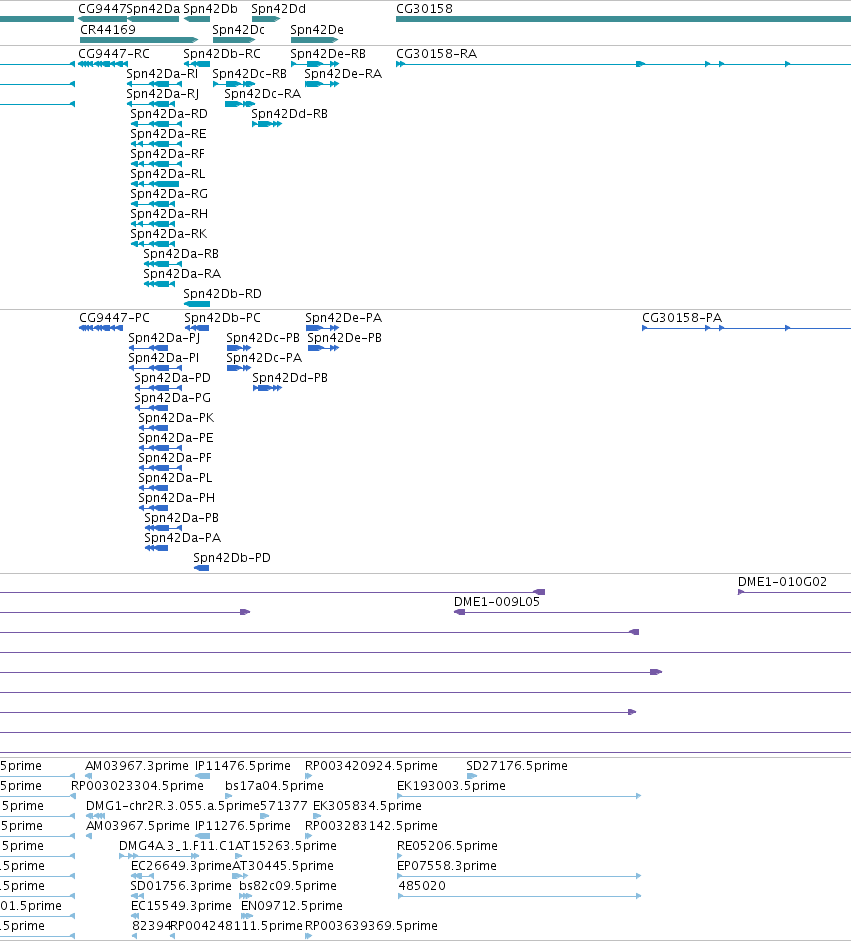Viewport: 851px width, 941px height.
Task: Select the Spn42Dc gene label
Action: (238, 29)
